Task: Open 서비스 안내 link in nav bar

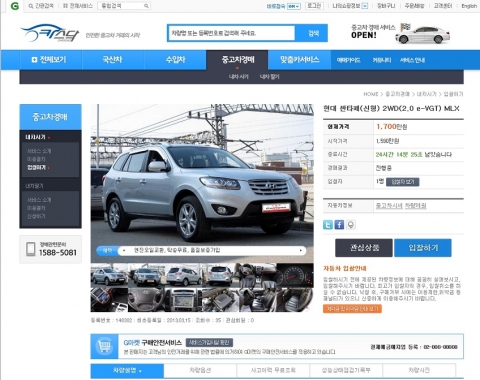Action: point(412,60)
